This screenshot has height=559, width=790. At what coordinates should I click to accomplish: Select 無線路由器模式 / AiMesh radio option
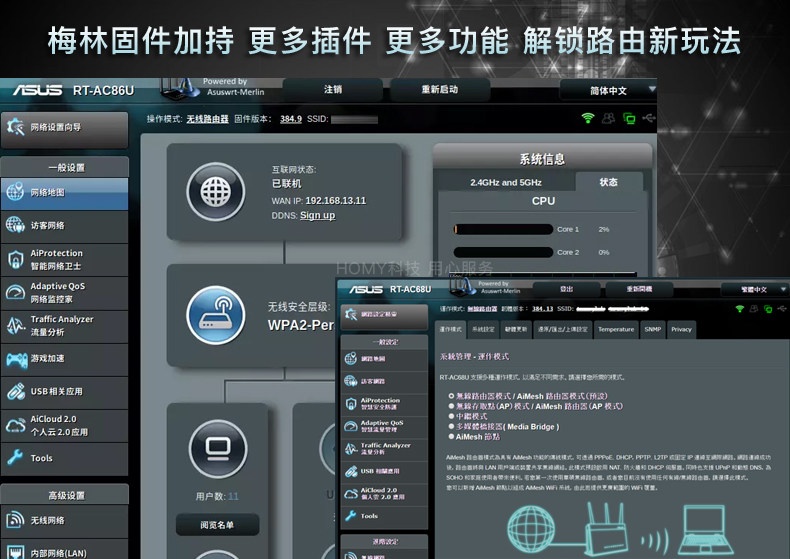click(x=451, y=396)
